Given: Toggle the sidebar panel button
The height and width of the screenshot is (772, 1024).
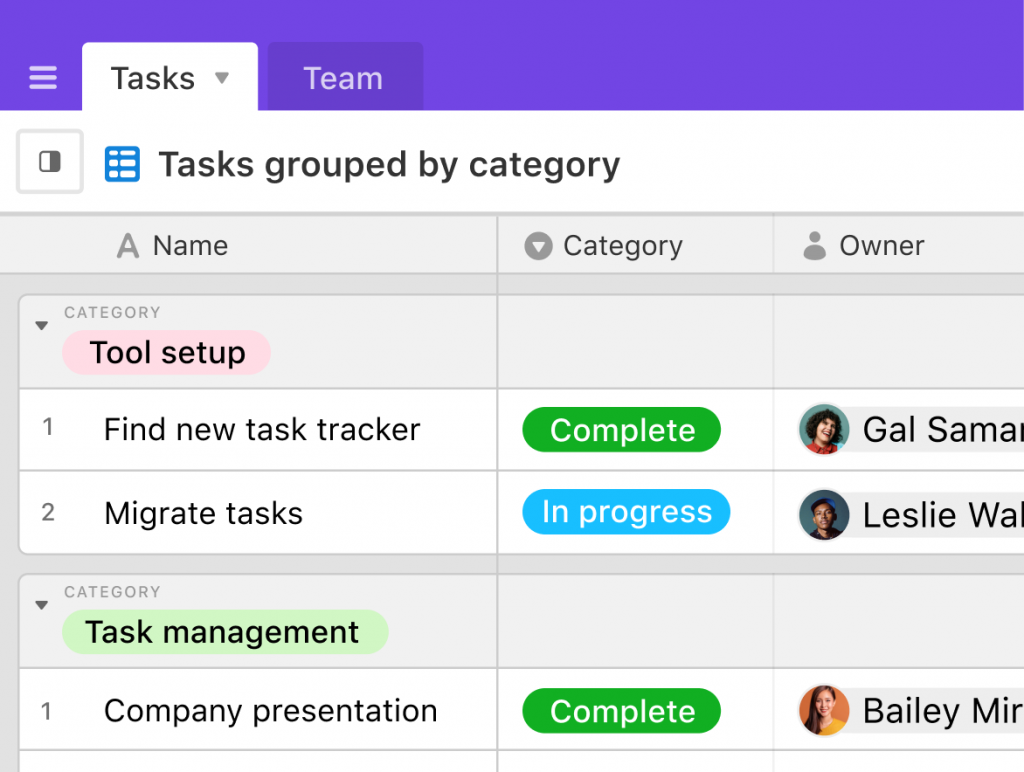Looking at the screenshot, I should tap(50, 162).
